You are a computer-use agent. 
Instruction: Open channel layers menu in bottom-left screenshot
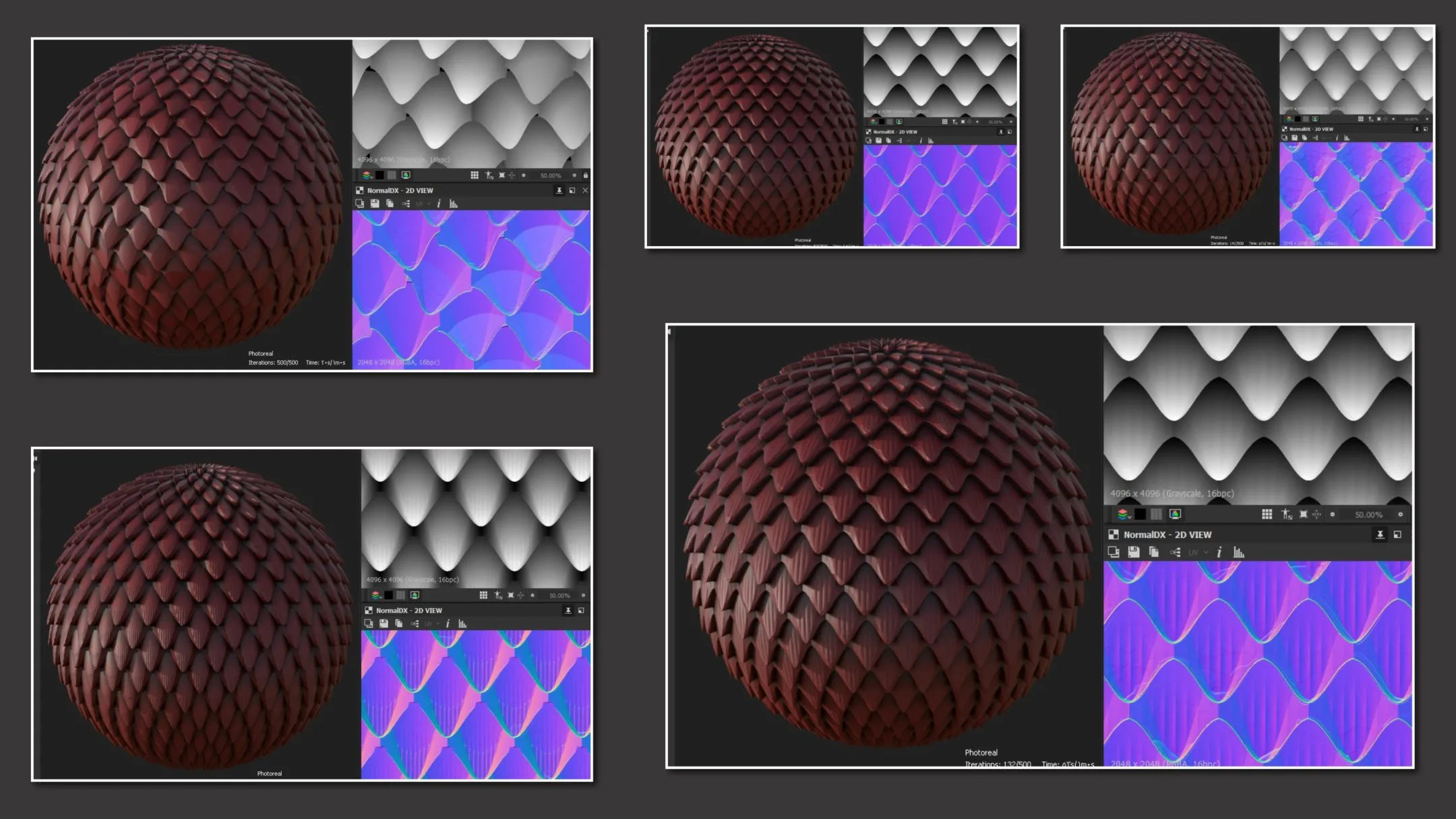click(376, 595)
